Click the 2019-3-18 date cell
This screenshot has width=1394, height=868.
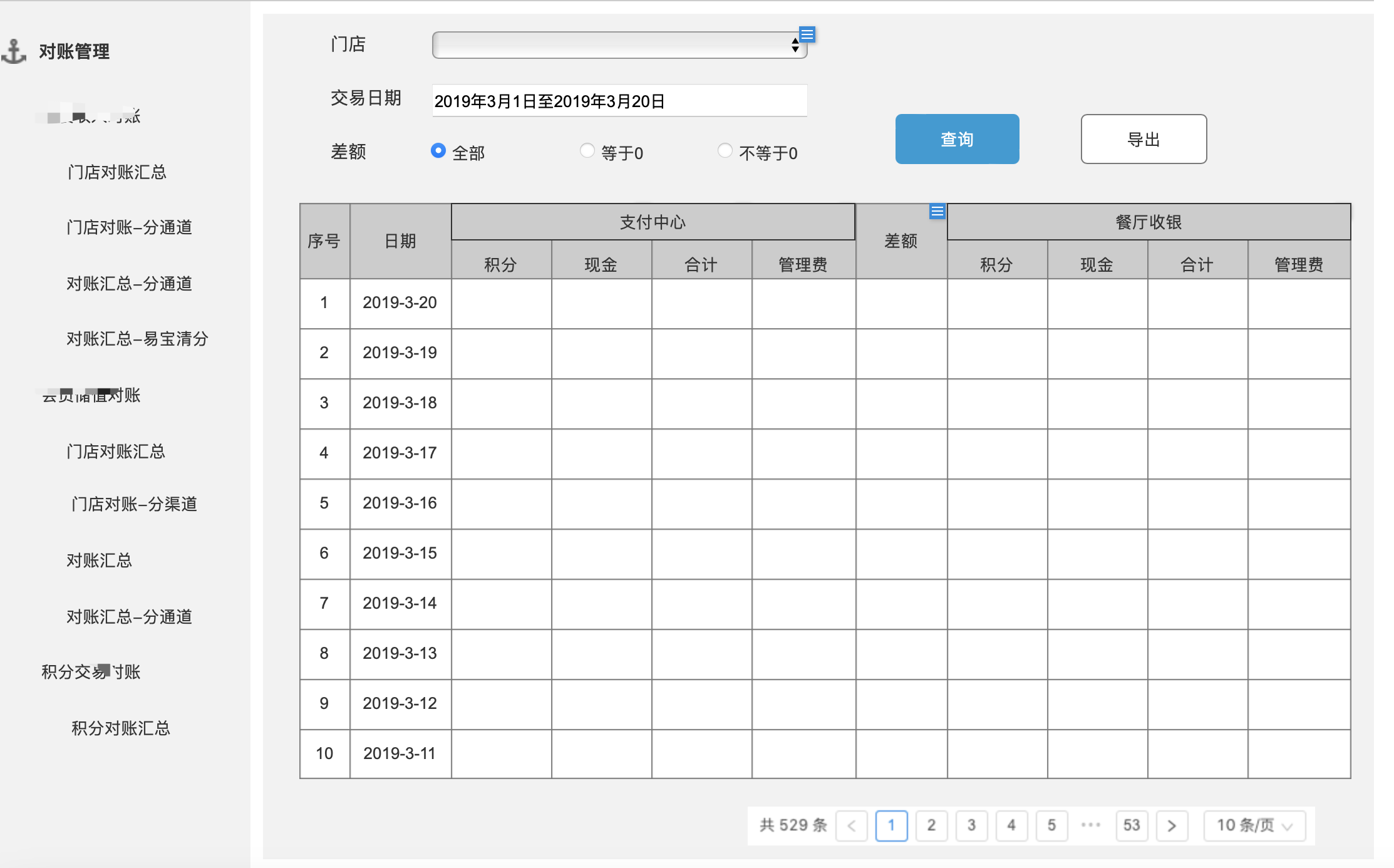(x=400, y=403)
